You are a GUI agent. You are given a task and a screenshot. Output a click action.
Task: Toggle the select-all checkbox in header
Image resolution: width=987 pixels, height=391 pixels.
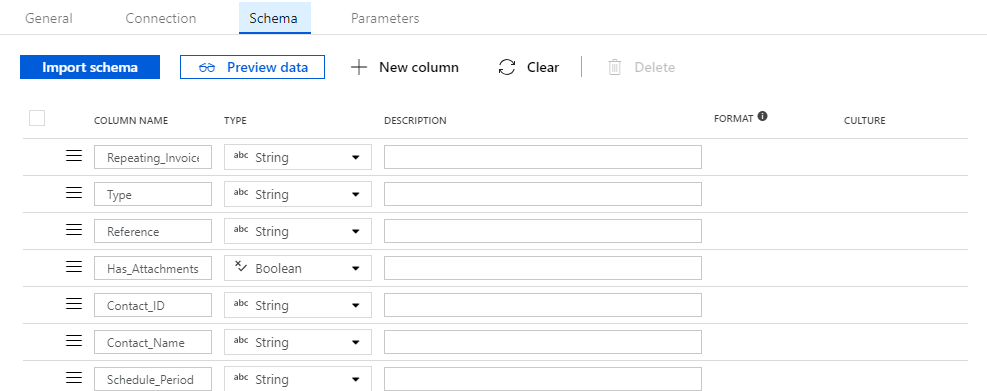click(x=37, y=118)
